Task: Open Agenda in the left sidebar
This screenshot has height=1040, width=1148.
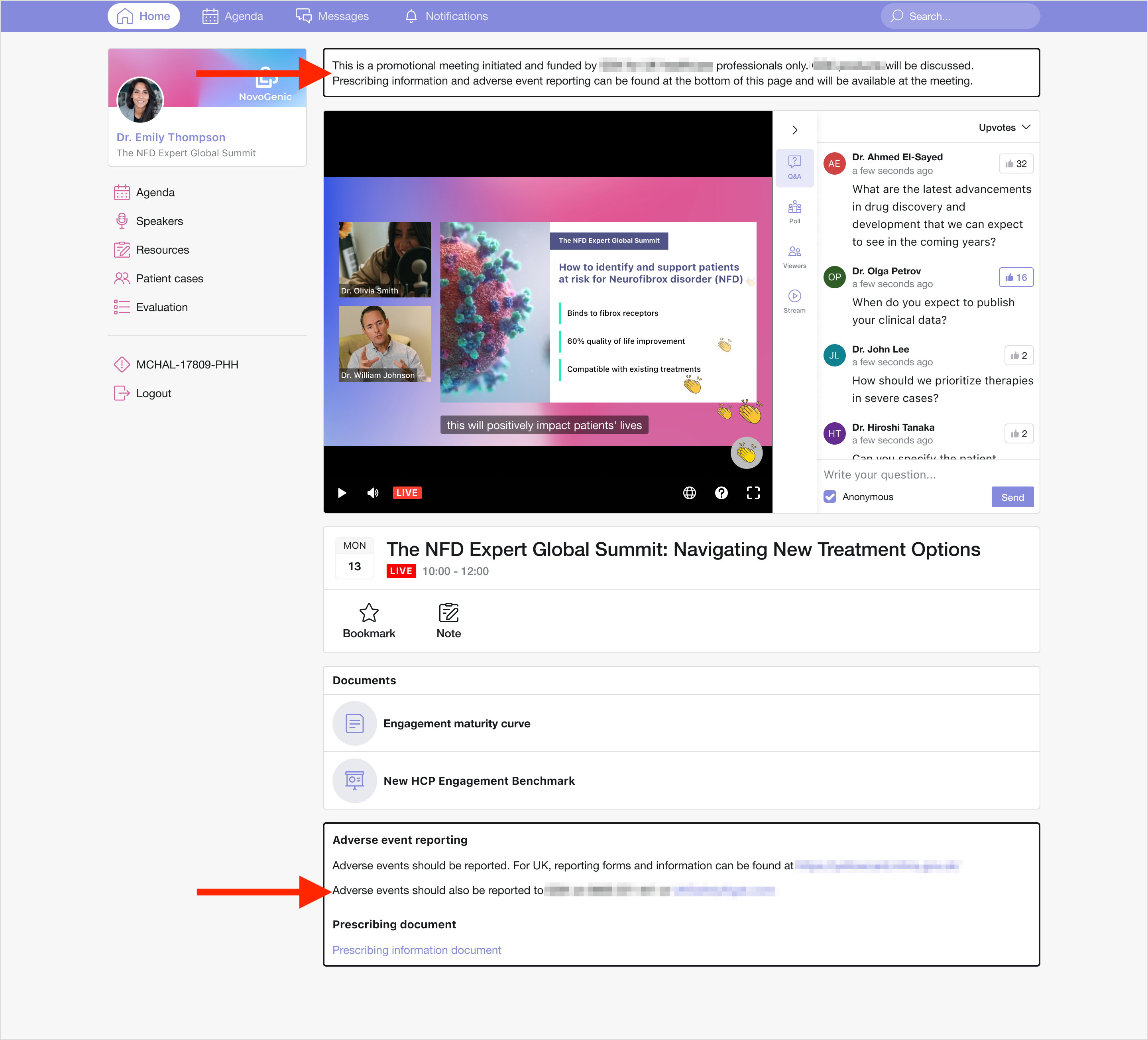Action: point(145,193)
